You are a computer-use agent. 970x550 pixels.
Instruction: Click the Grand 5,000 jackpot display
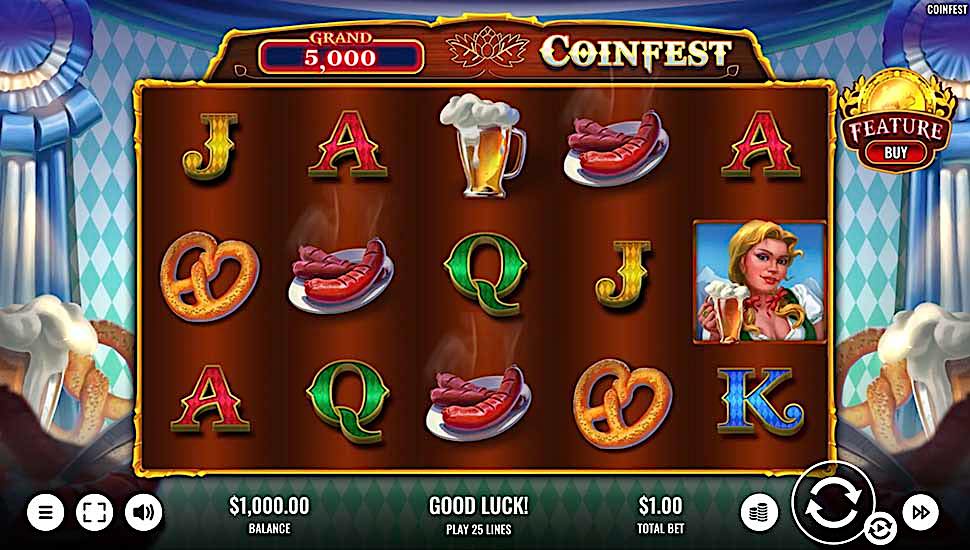(341, 53)
